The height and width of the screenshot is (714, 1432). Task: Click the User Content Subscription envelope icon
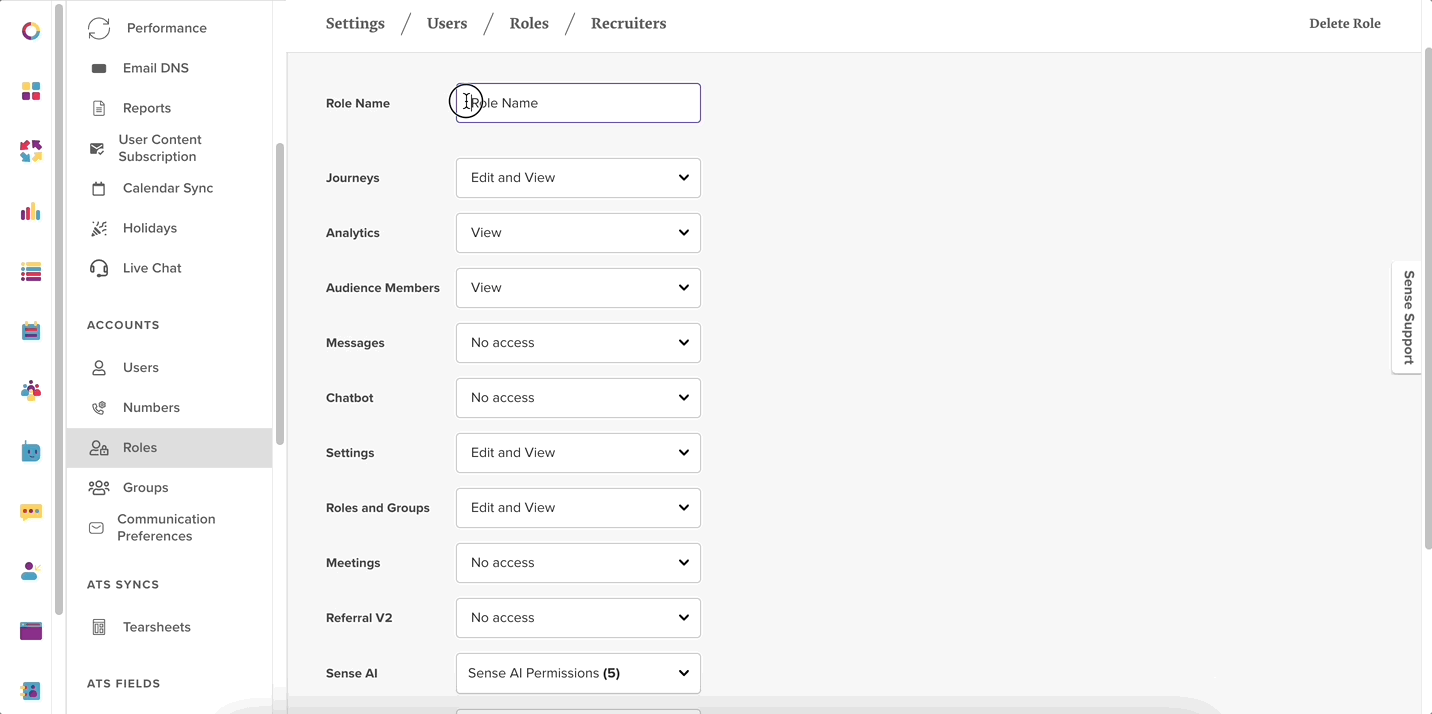pyautogui.click(x=97, y=148)
